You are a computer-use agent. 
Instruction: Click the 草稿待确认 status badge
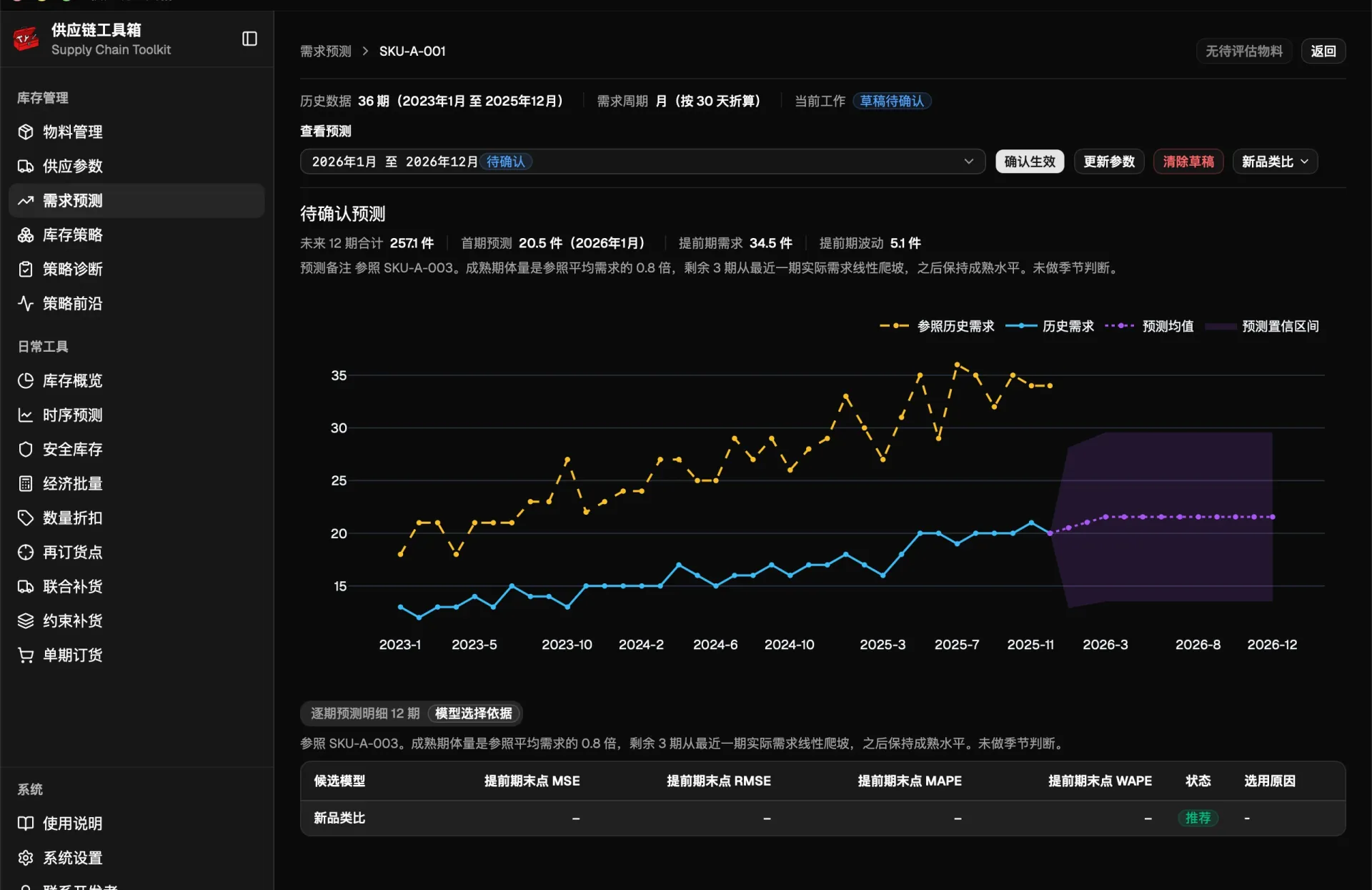click(892, 101)
